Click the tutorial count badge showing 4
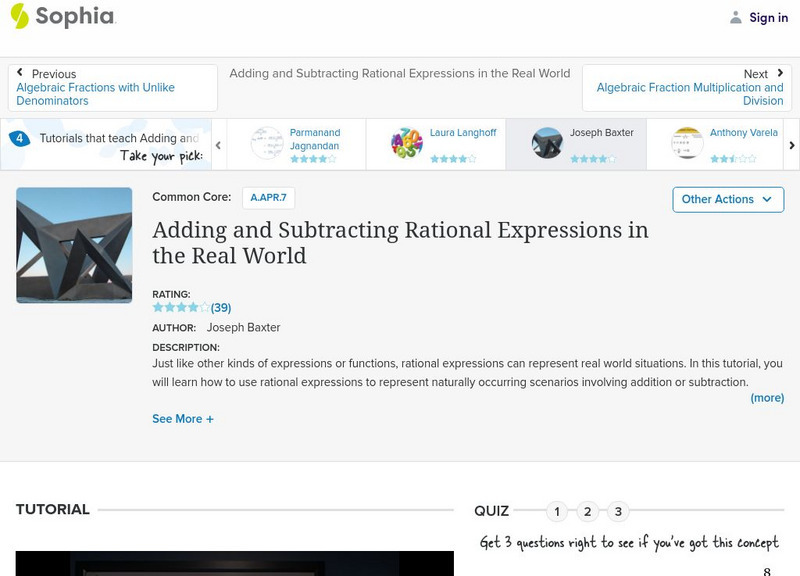The image size is (800, 576). [x=19, y=138]
